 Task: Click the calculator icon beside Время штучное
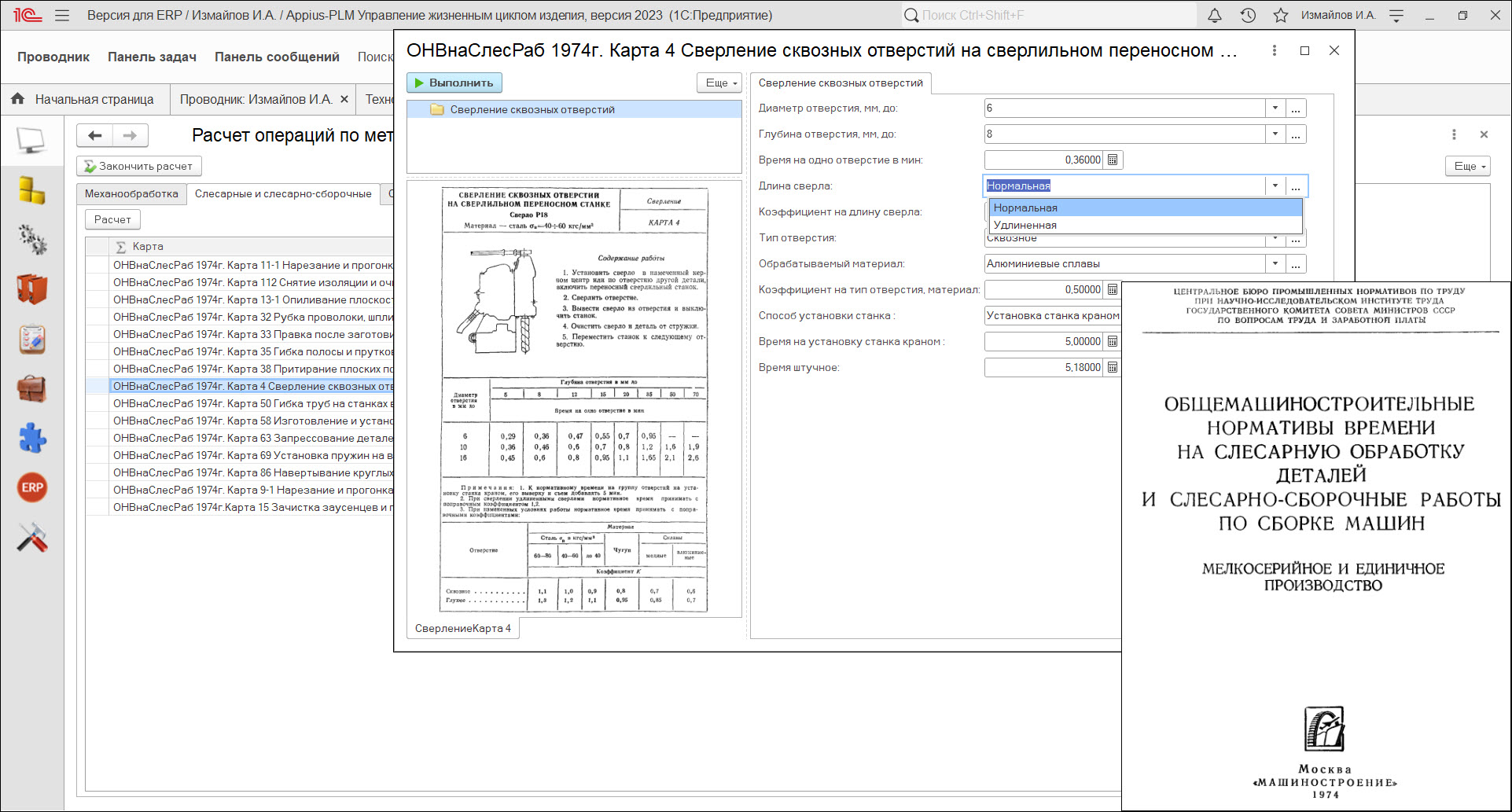[x=1112, y=367]
